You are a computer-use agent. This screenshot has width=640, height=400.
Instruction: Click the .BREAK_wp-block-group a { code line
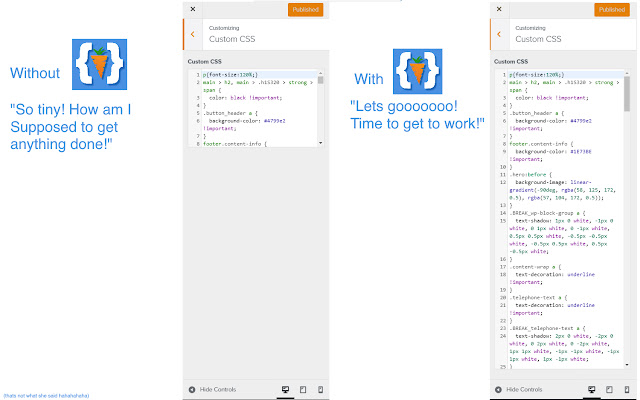(547, 213)
